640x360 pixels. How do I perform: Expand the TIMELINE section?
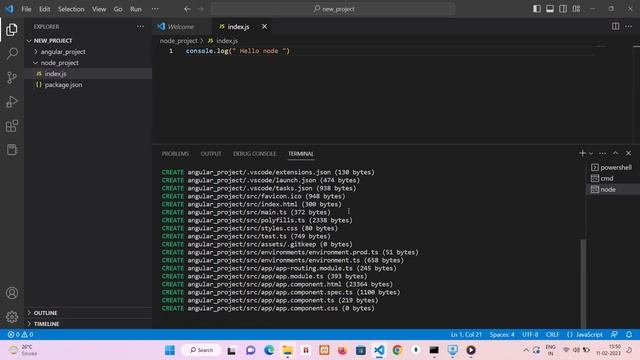(88, 324)
